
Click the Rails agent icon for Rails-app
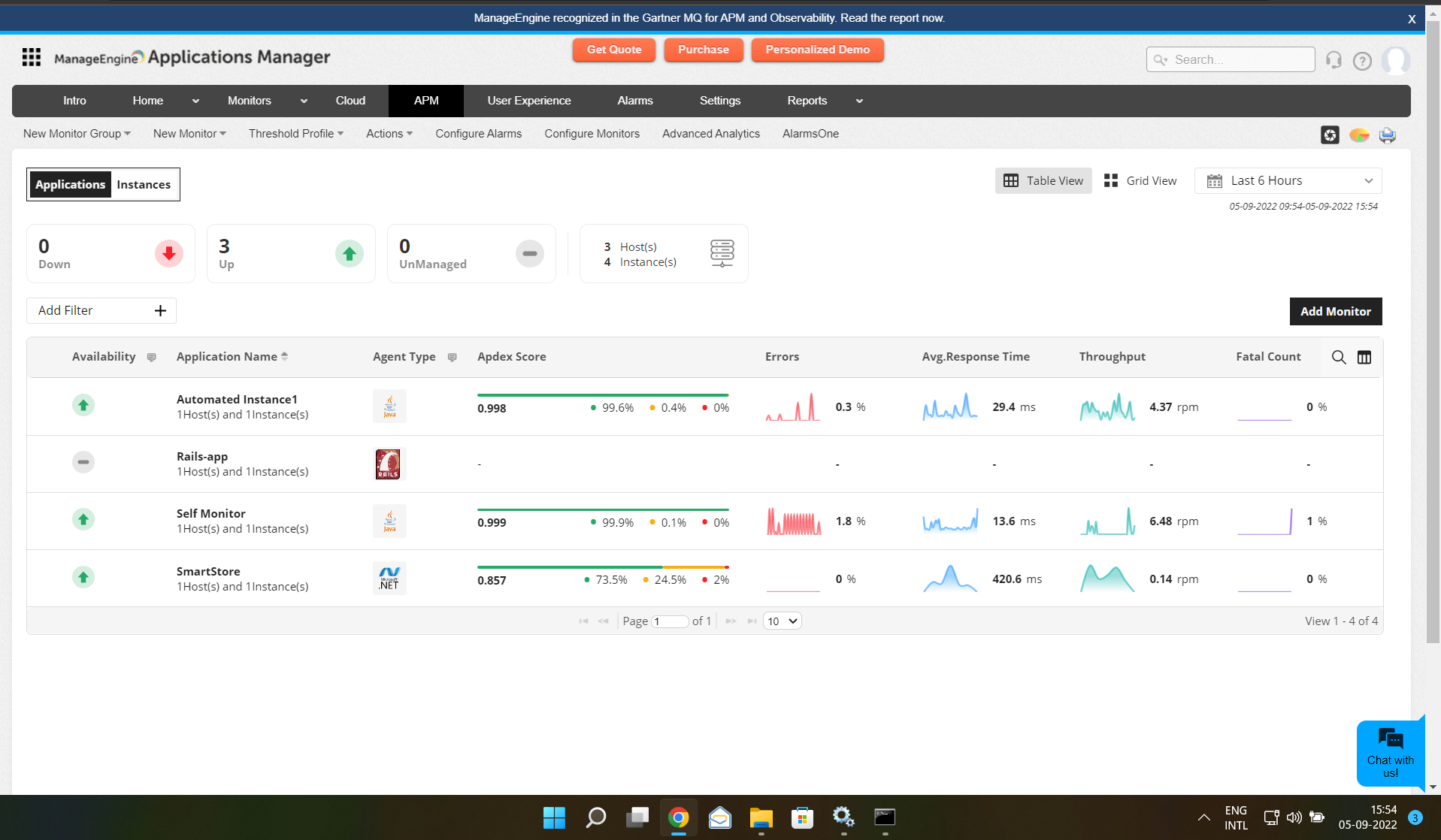pyautogui.click(x=388, y=464)
